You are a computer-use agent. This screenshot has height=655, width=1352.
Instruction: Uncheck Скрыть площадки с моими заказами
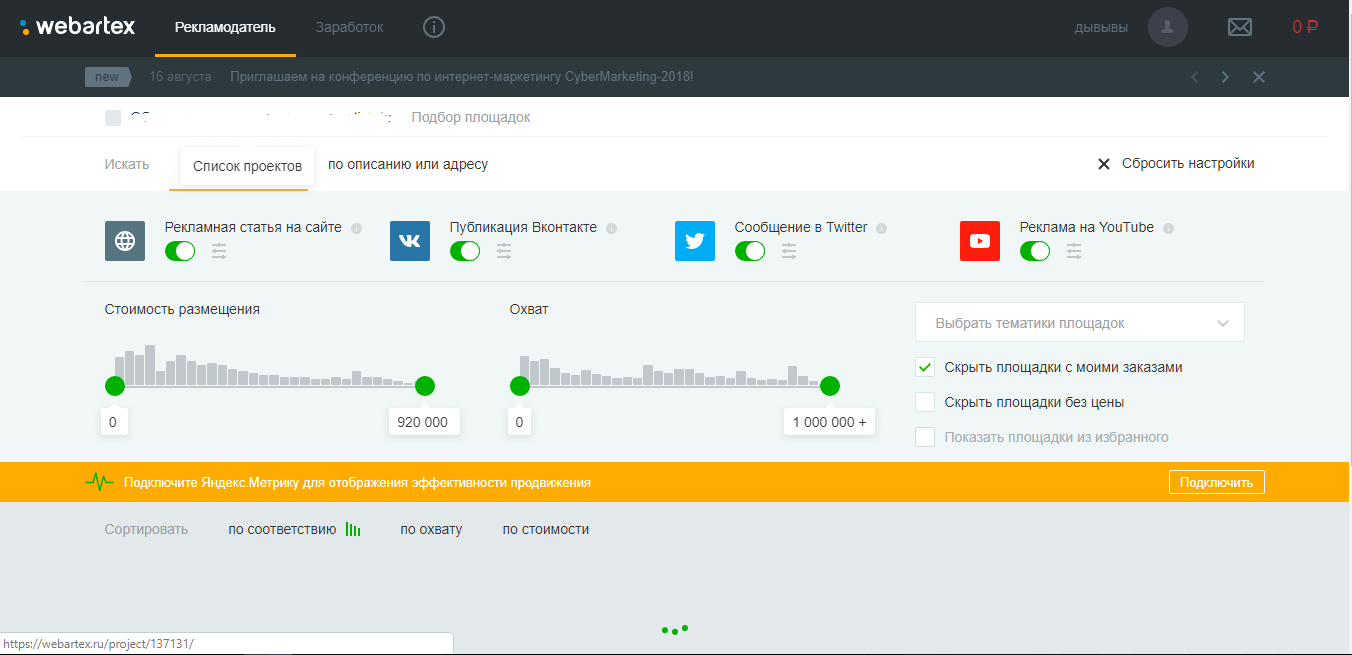click(925, 367)
